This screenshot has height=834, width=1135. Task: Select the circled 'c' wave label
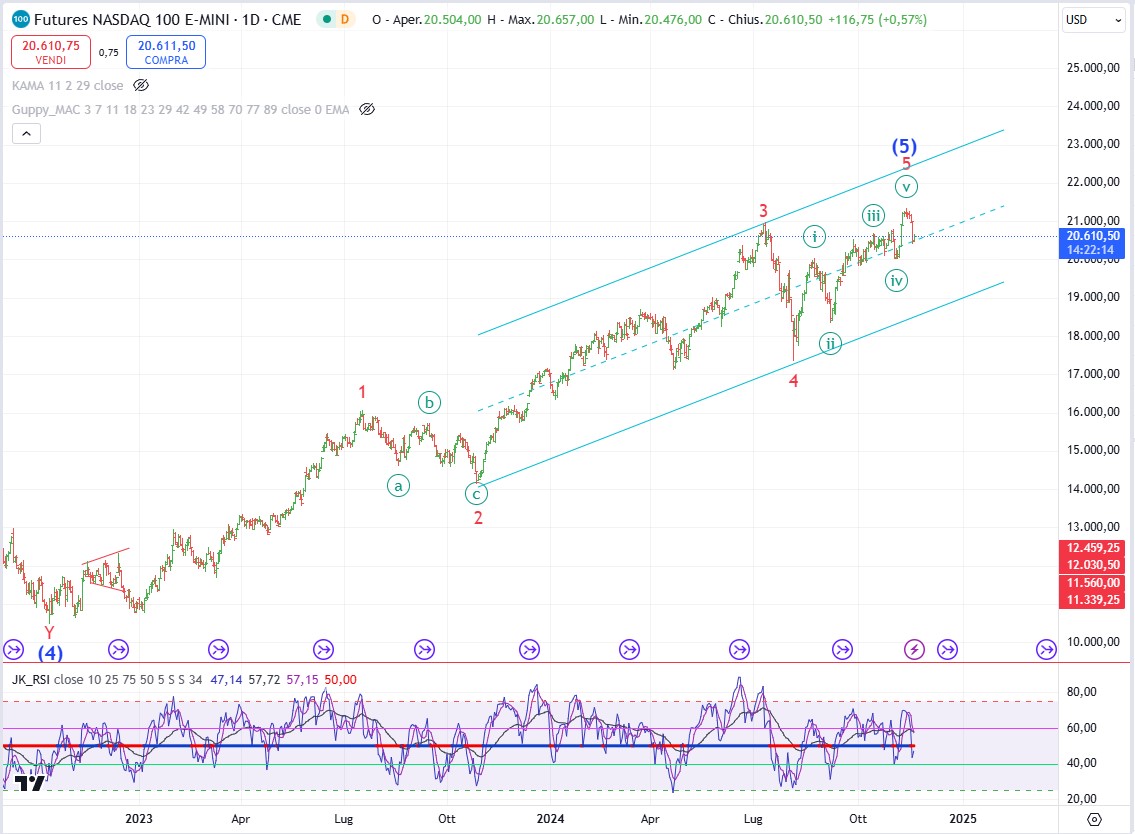[476, 494]
